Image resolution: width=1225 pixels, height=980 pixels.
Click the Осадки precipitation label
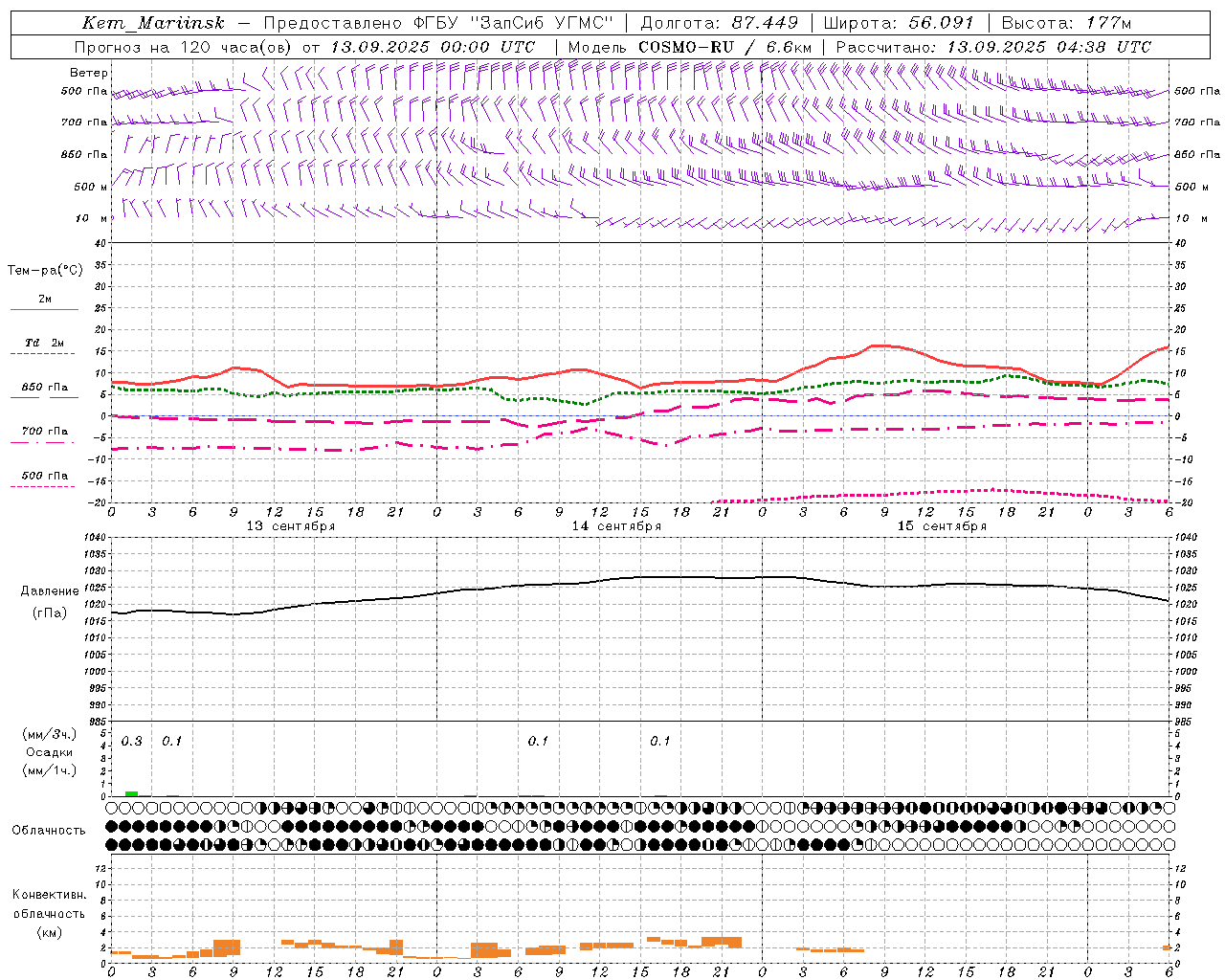tap(50, 752)
